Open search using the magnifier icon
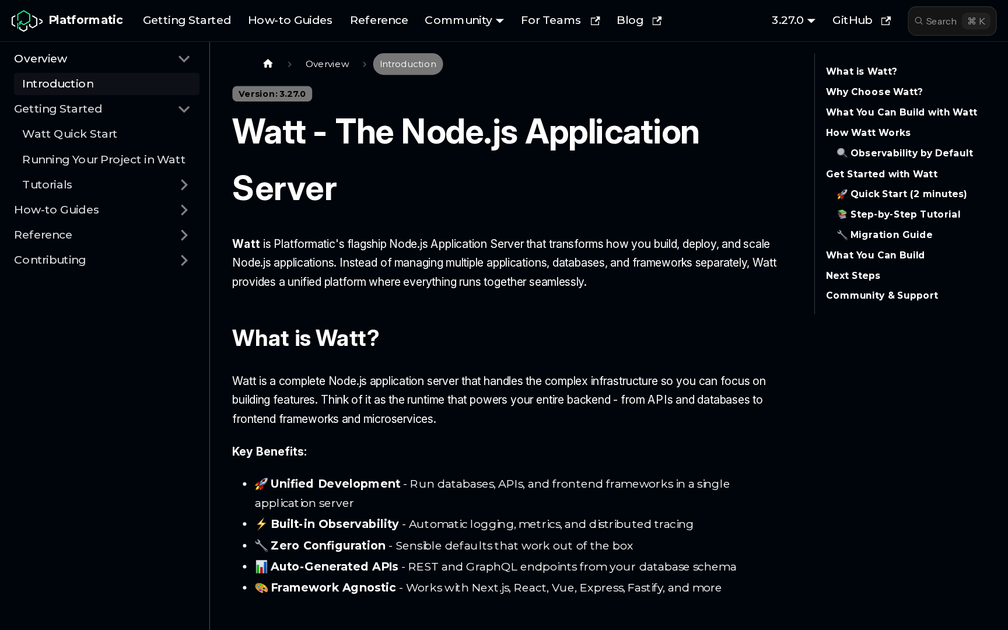Screen dimensions: 1008x630 [x=919, y=20]
